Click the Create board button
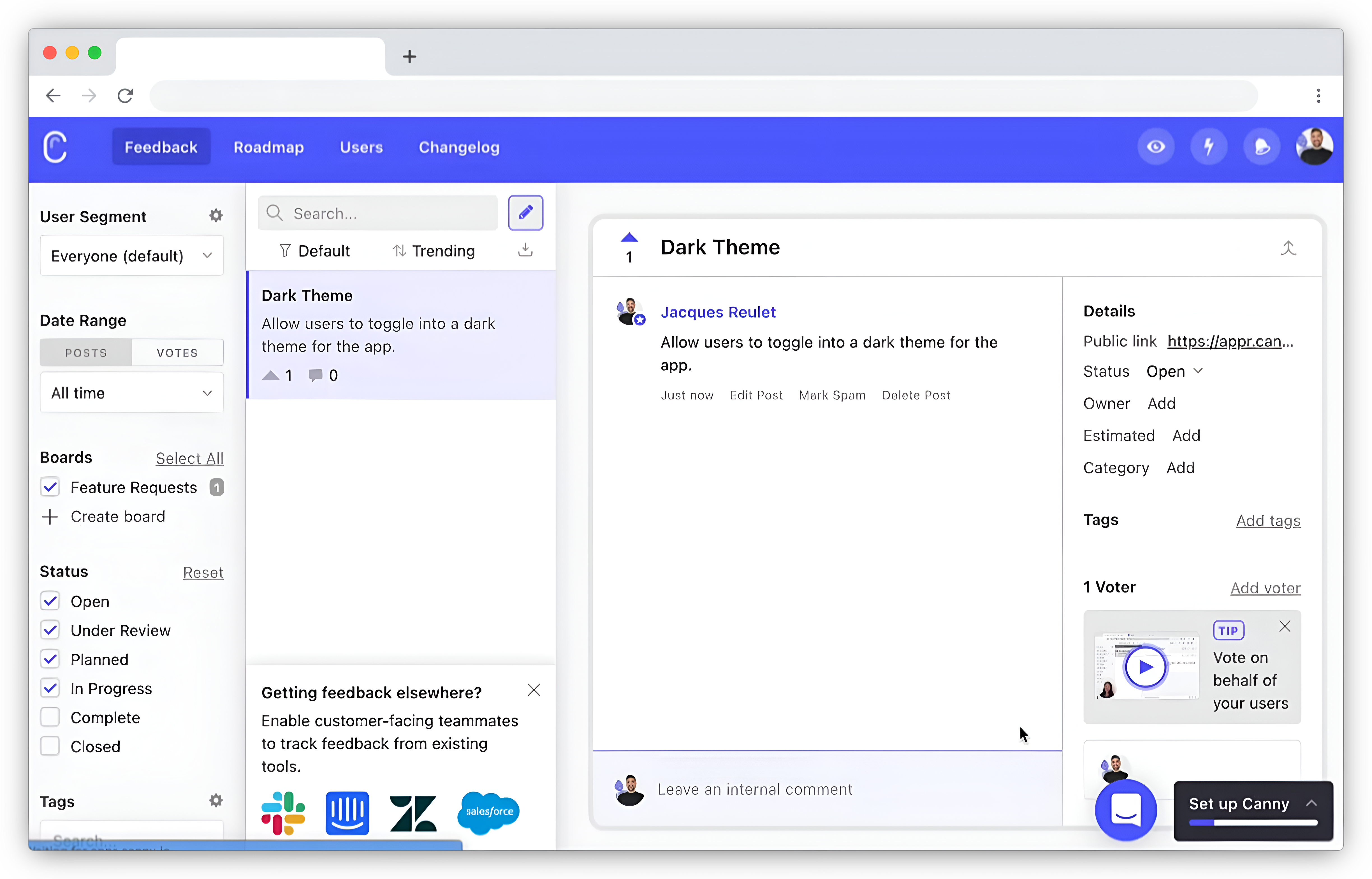Viewport: 1372px width, 879px height. [117, 517]
